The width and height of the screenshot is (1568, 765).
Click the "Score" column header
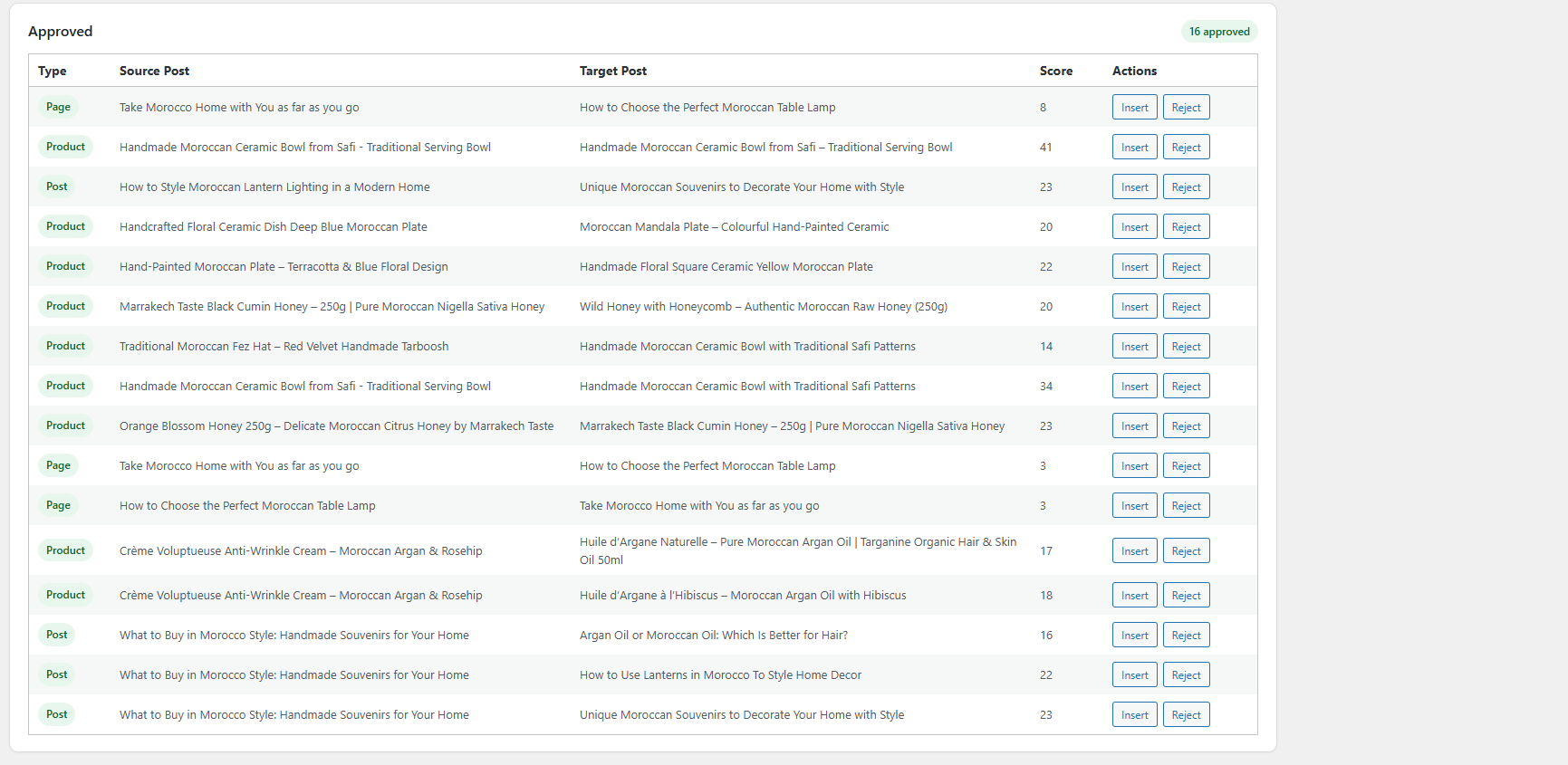(x=1056, y=71)
